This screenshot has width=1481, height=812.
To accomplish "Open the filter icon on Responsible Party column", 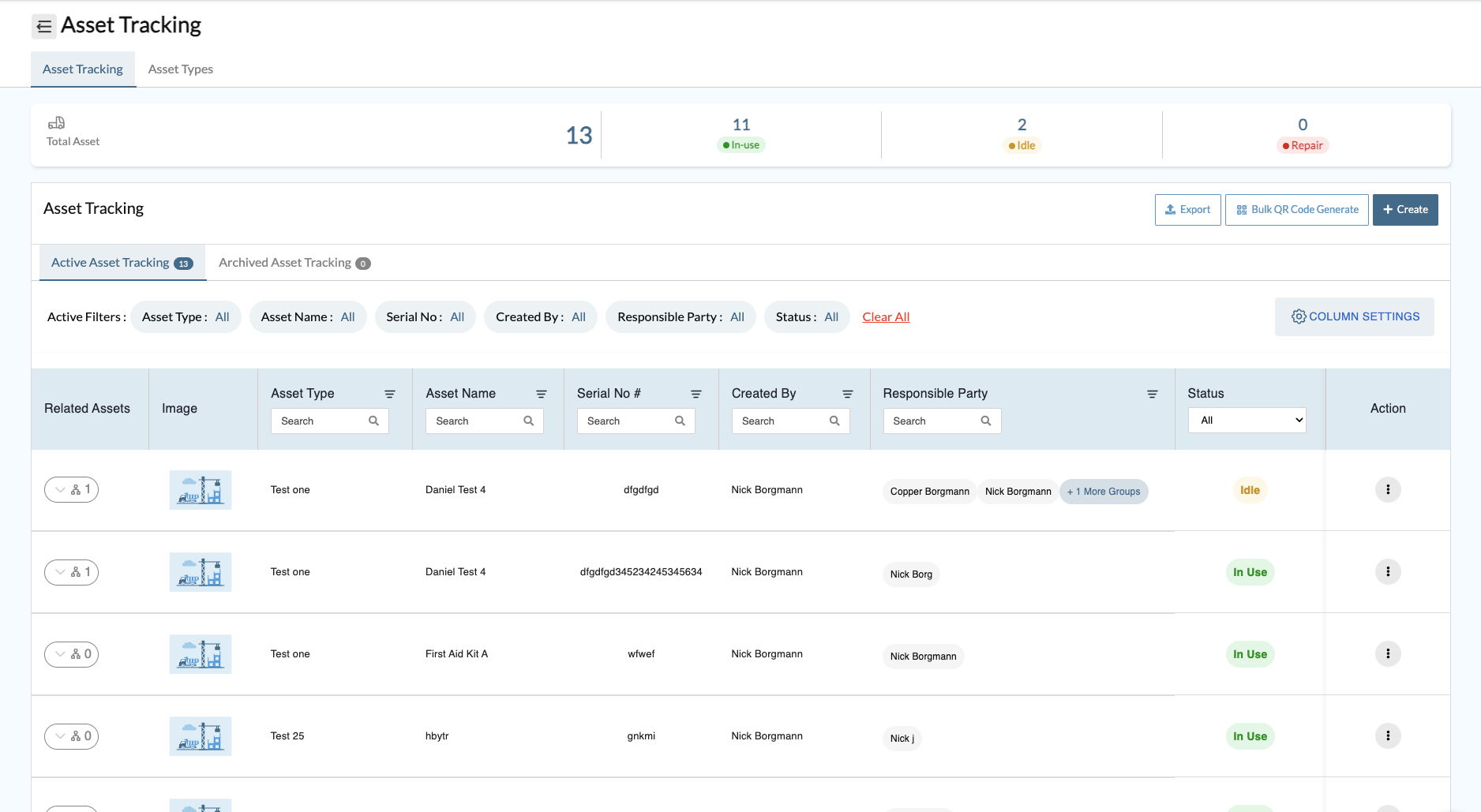I will pos(1152,393).
